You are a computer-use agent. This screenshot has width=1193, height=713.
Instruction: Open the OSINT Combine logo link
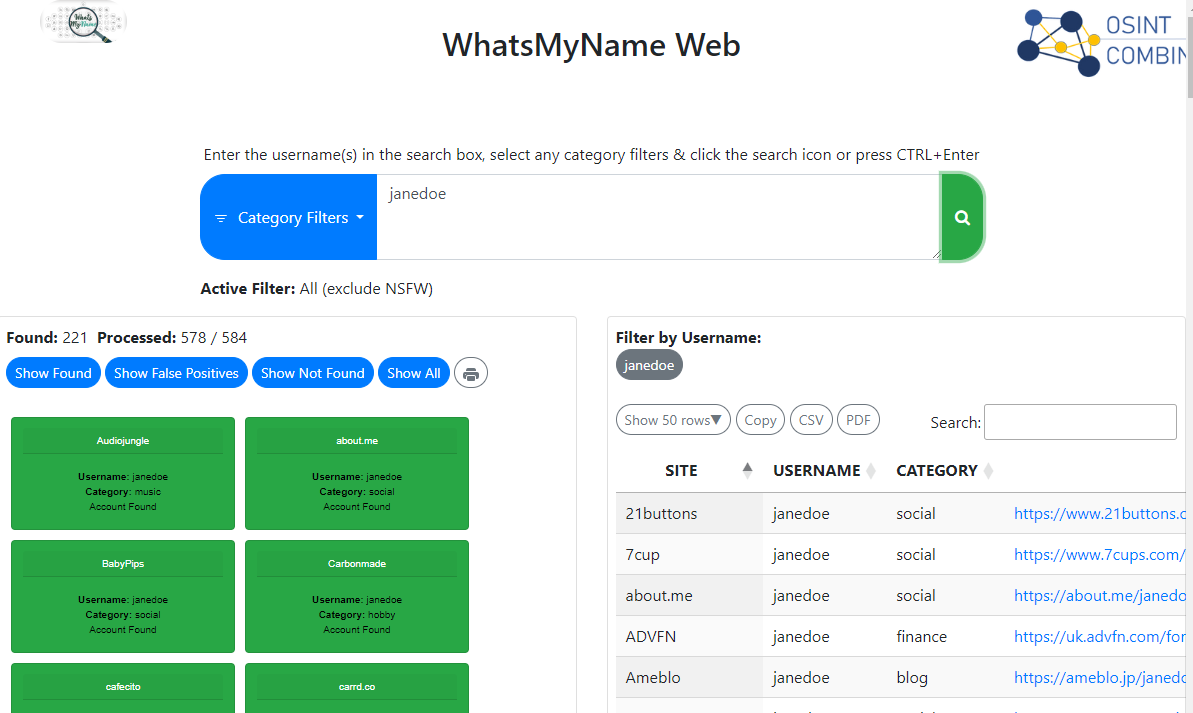pos(1102,43)
